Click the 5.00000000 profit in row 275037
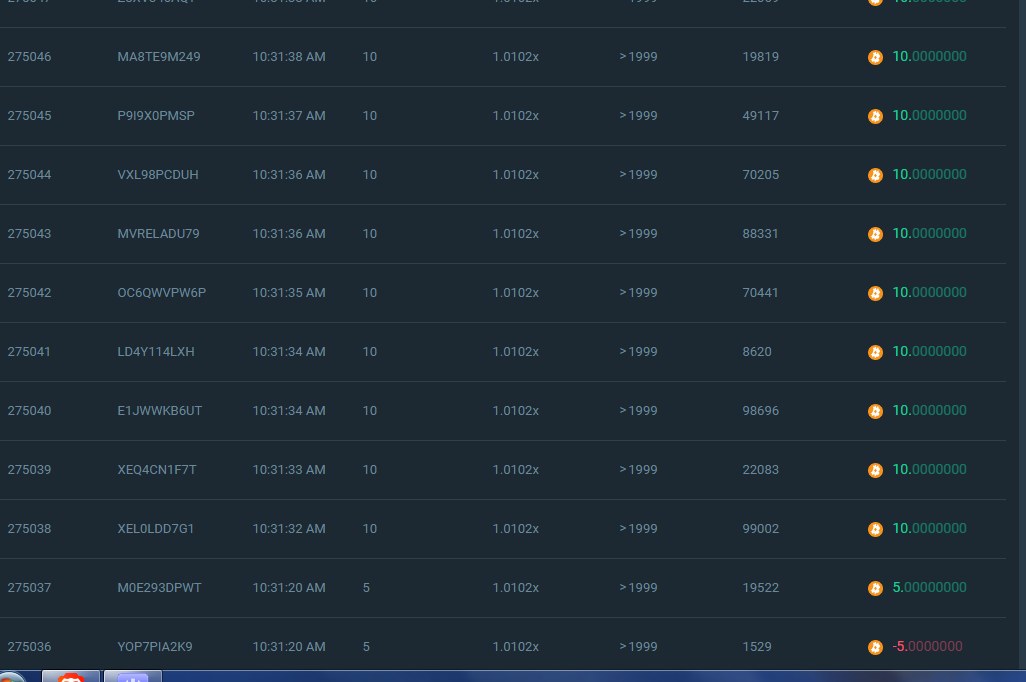The height and width of the screenshot is (682, 1026). pyautogui.click(x=929, y=588)
